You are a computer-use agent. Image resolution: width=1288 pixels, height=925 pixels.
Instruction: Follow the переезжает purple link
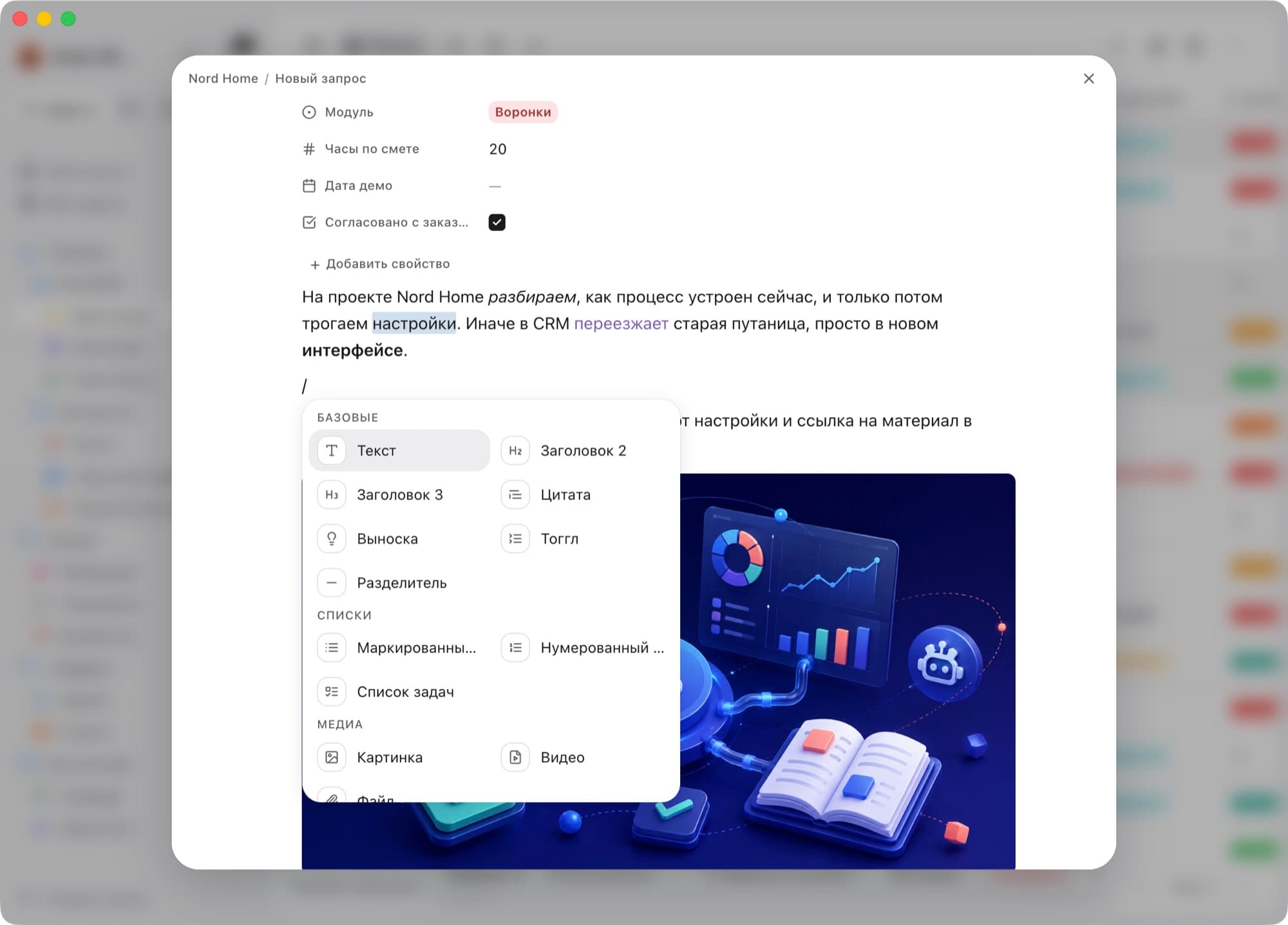(621, 324)
